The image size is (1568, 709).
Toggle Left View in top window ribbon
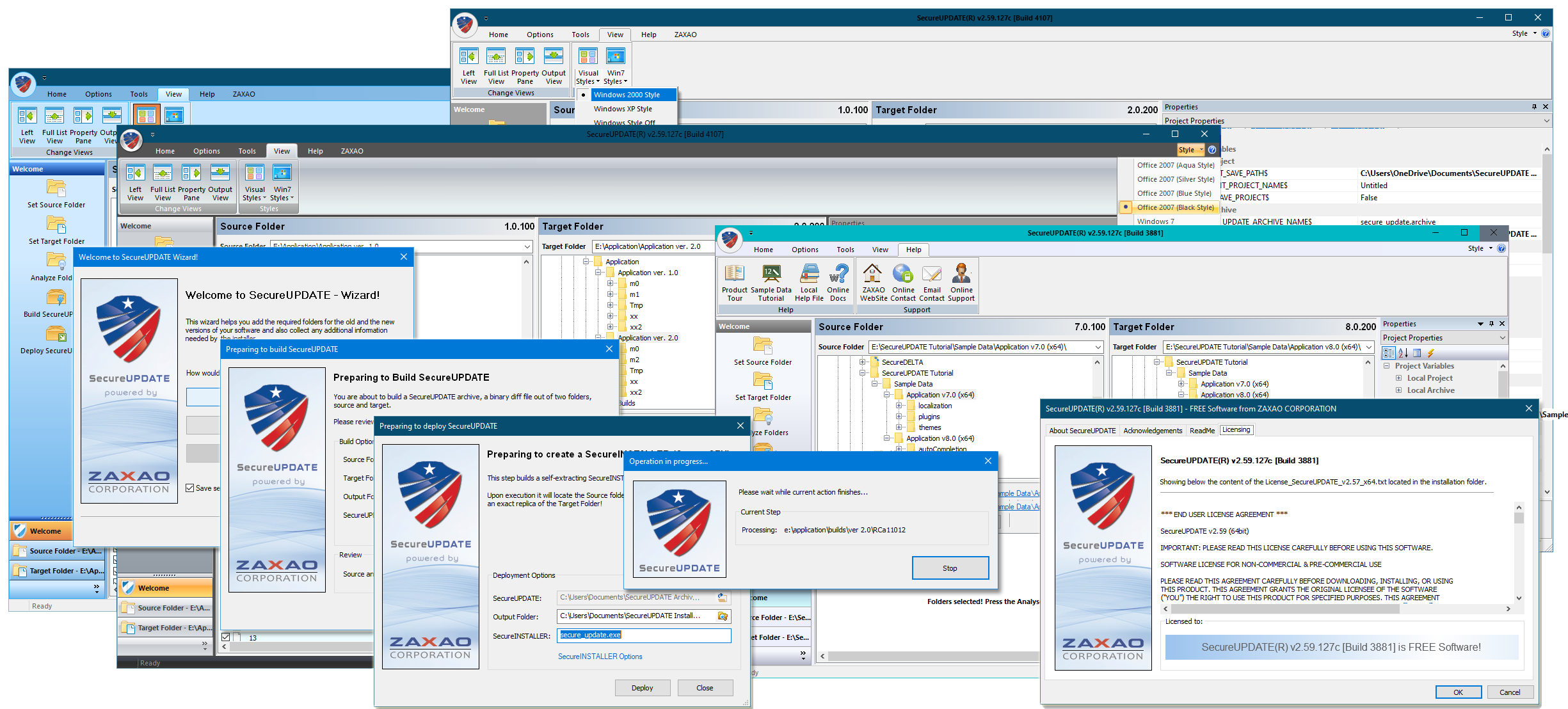468,66
